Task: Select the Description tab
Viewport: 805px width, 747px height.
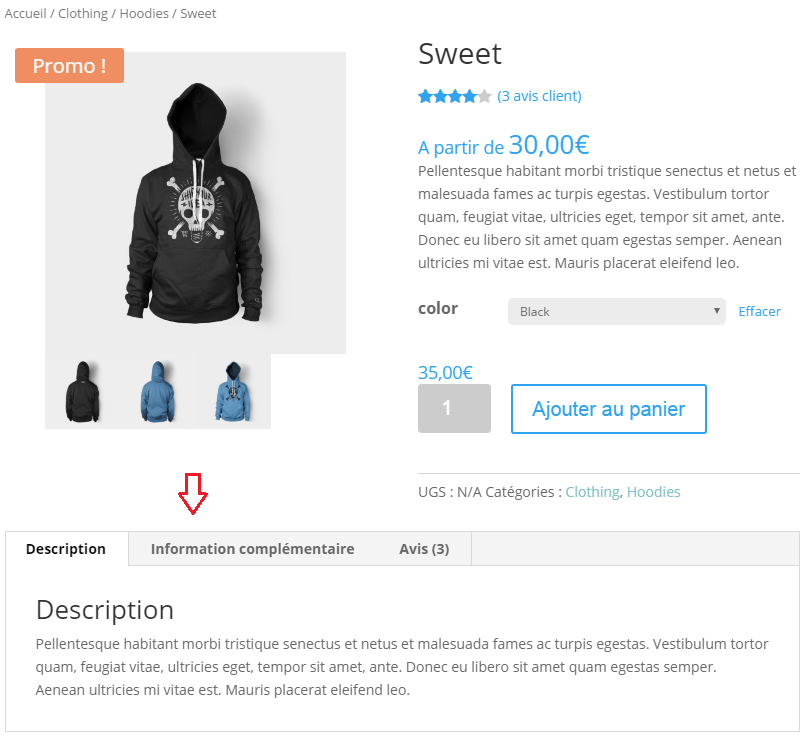Action: coord(65,548)
